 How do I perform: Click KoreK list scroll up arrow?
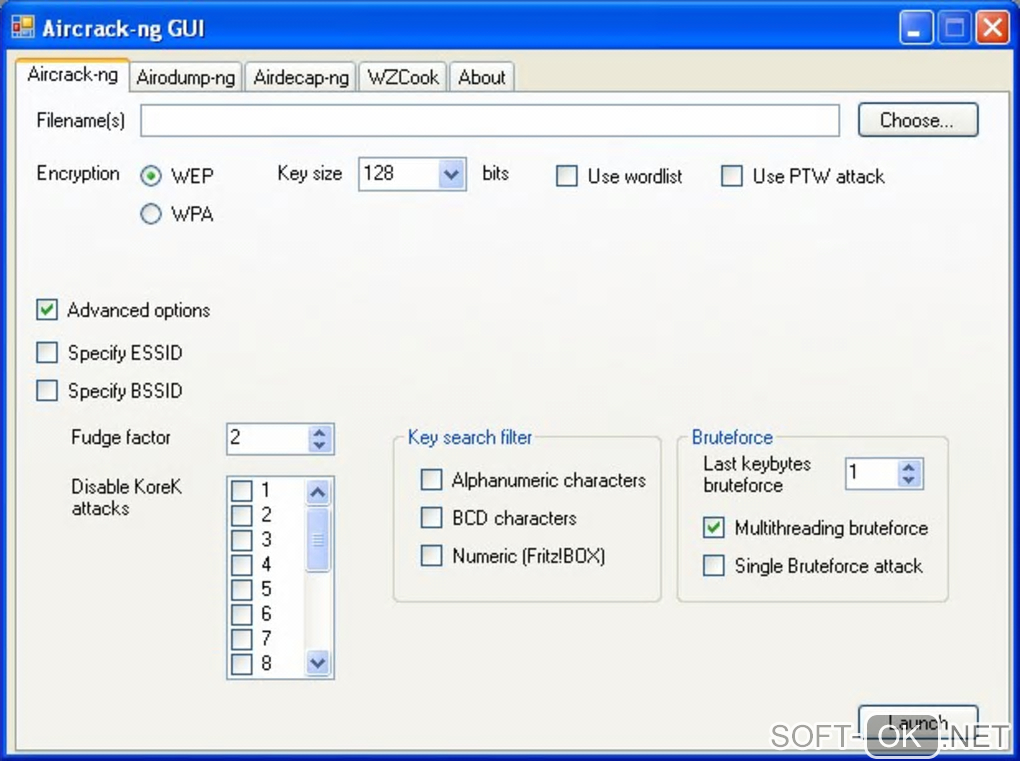point(318,492)
